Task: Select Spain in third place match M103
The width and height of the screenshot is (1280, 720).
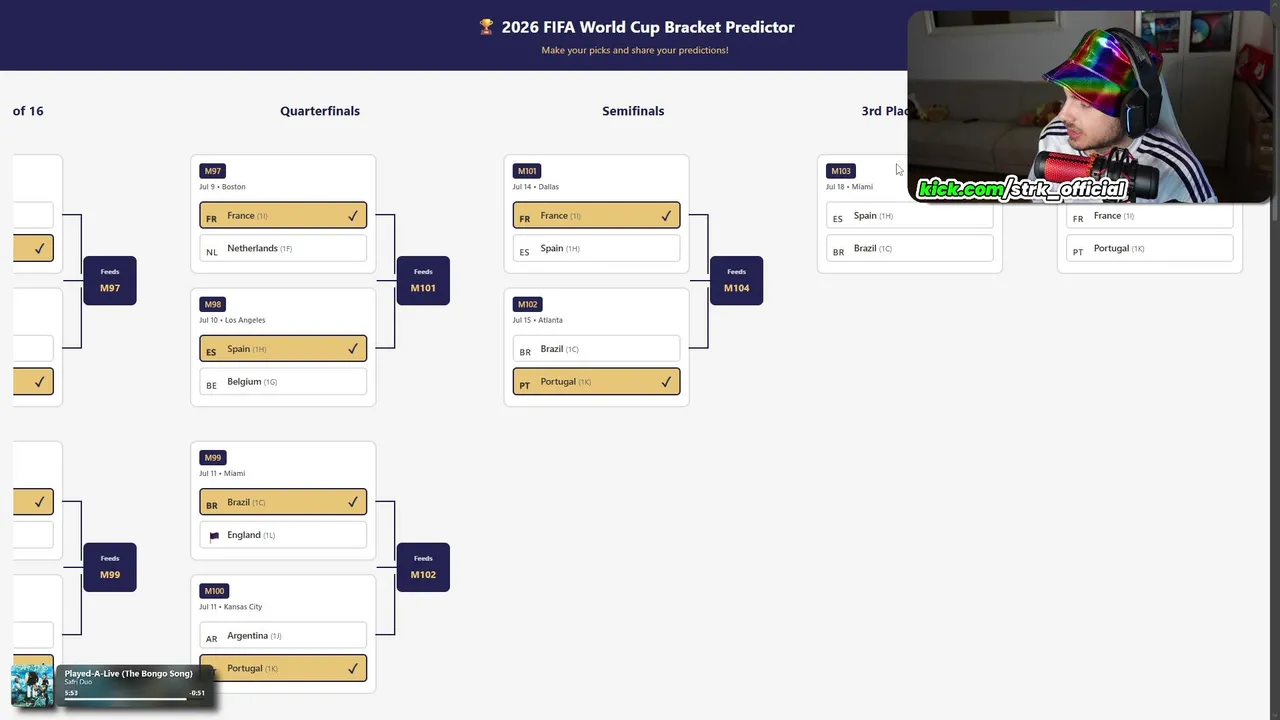Action: click(909, 216)
